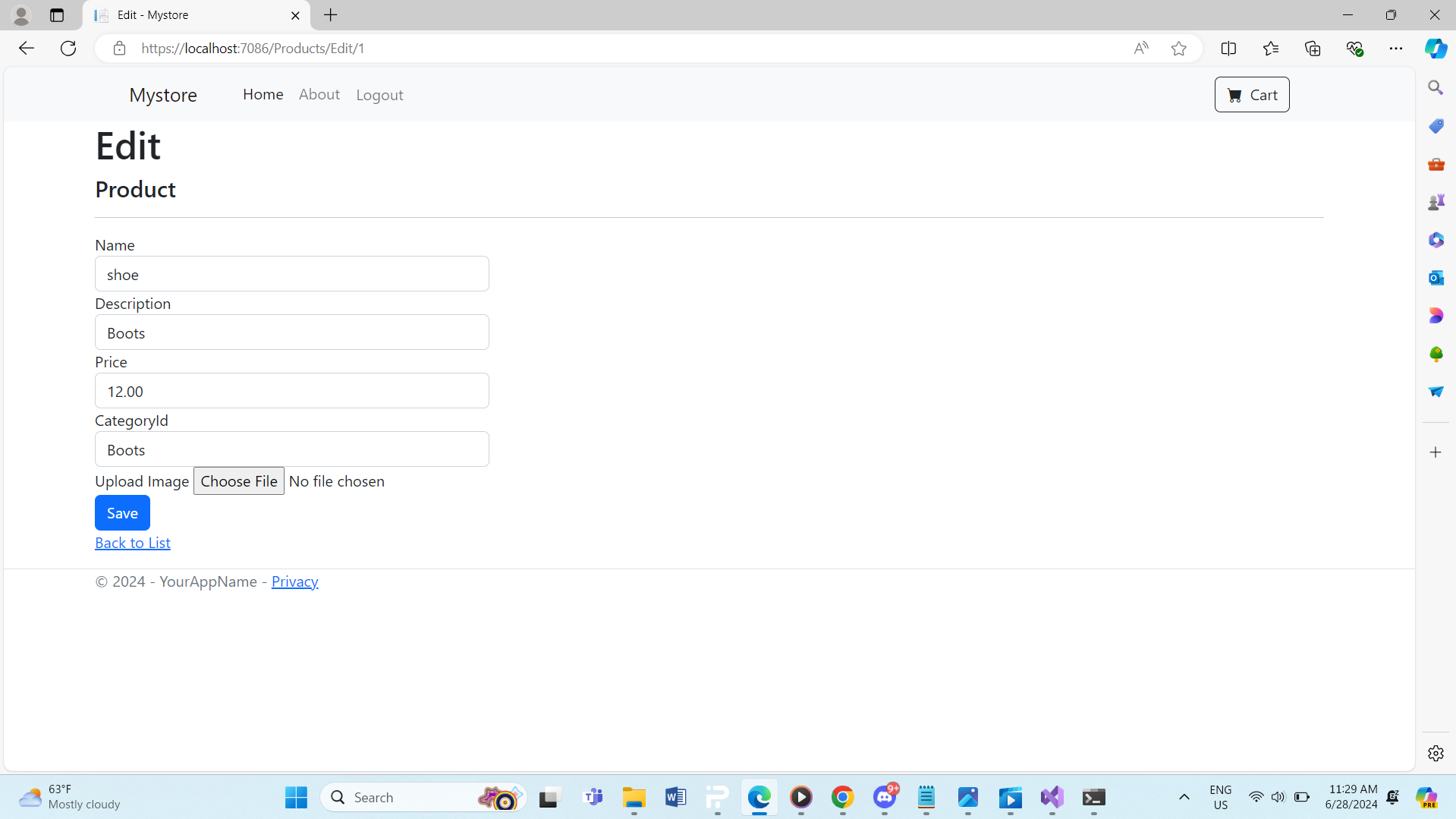1456x819 pixels.
Task: Open a new browser tab
Action: tap(331, 15)
